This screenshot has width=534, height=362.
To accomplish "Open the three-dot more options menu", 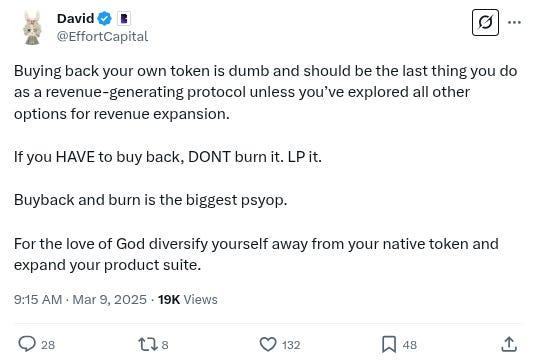I will [514, 22].
